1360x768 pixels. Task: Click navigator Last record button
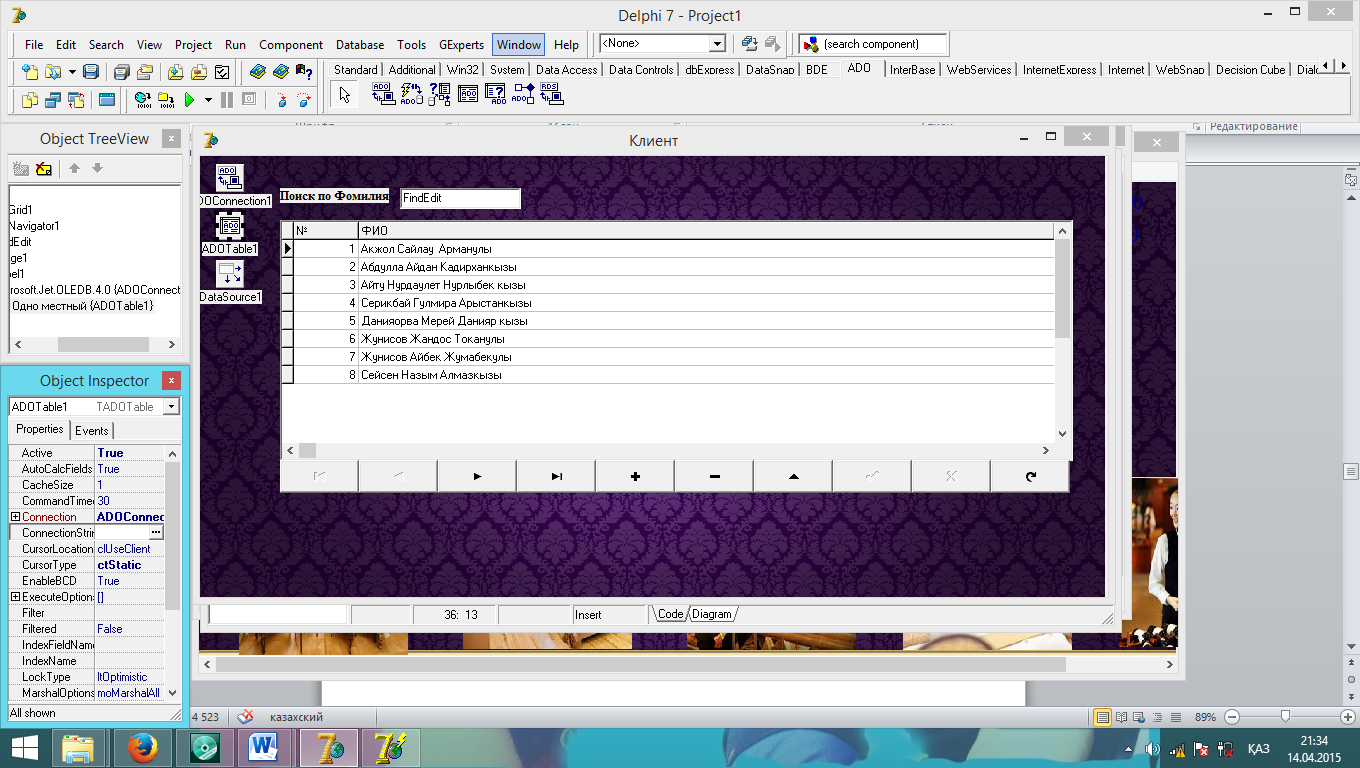pyautogui.click(x=556, y=476)
